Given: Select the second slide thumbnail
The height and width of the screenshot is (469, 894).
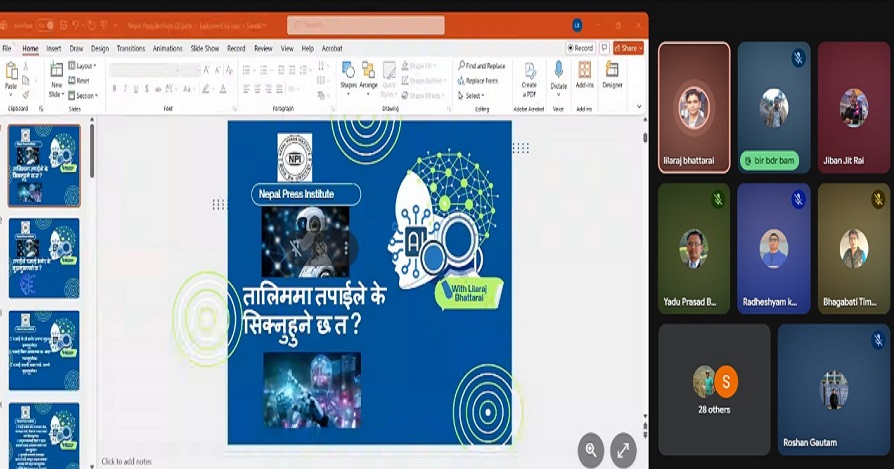Looking at the screenshot, I should [x=44, y=258].
